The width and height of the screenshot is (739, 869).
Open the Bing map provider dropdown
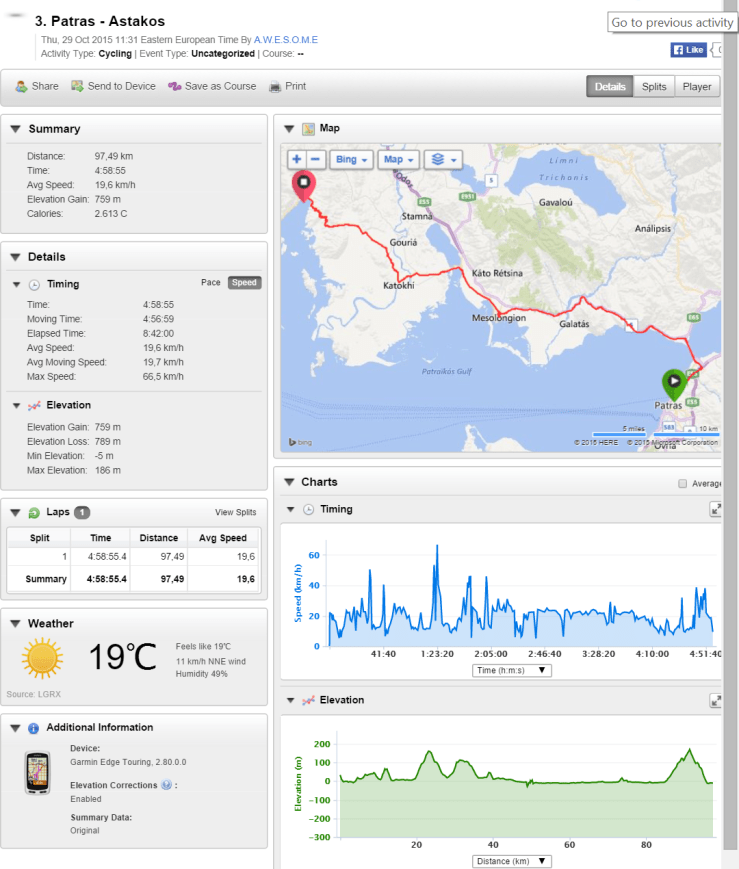click(351, 159)
